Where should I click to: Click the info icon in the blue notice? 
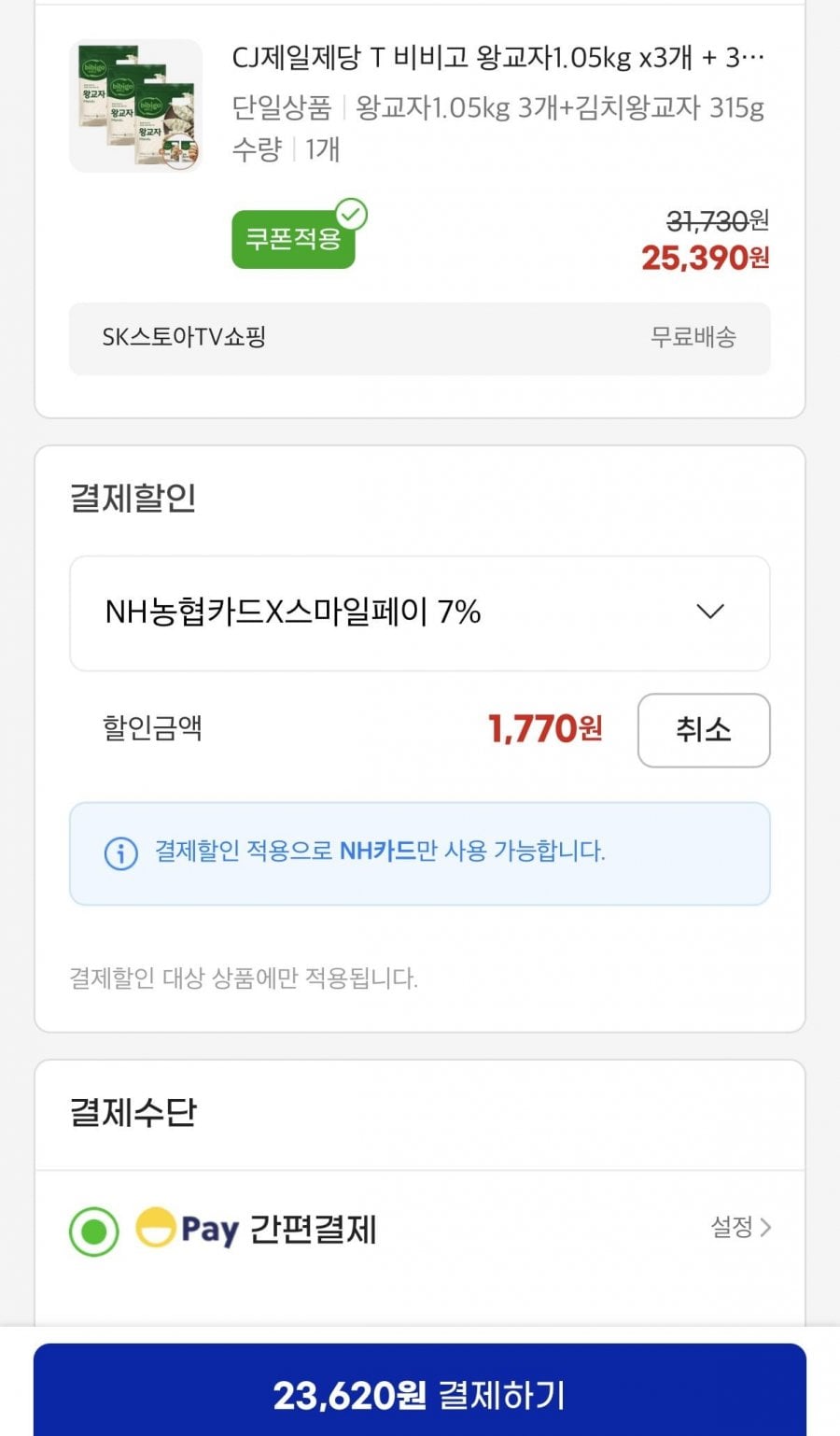point(120,852)
